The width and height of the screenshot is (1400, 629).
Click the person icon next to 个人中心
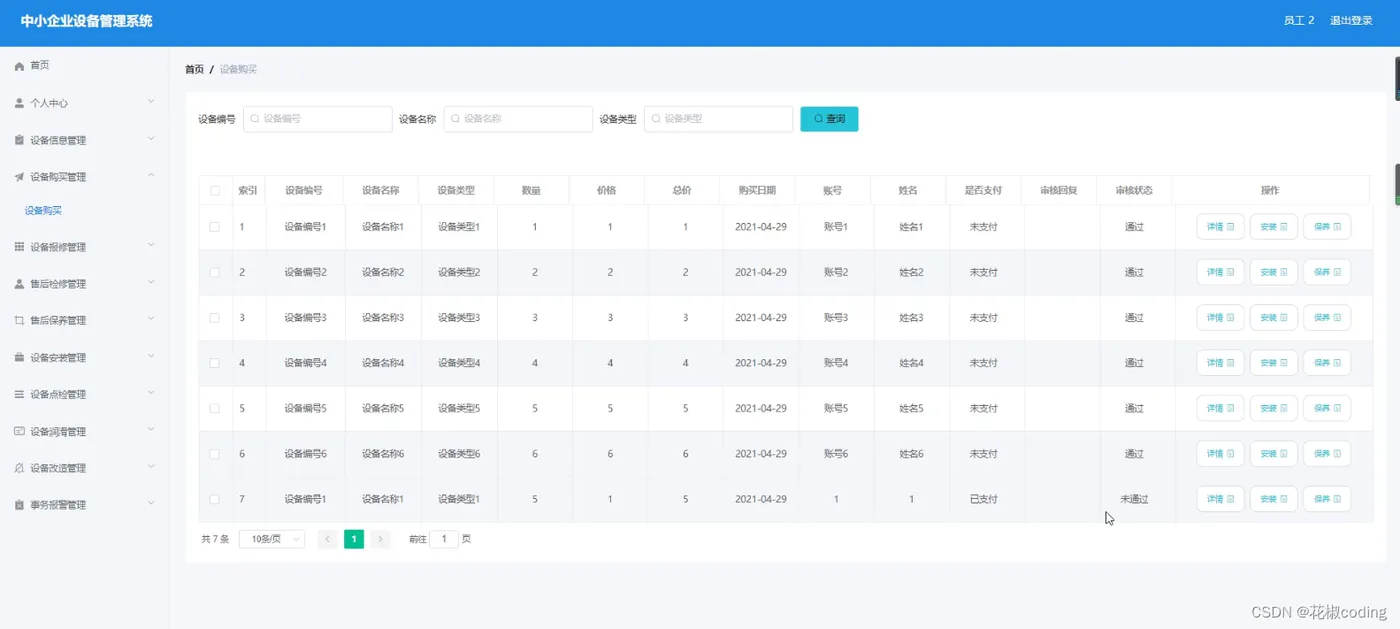pos(19,103)
